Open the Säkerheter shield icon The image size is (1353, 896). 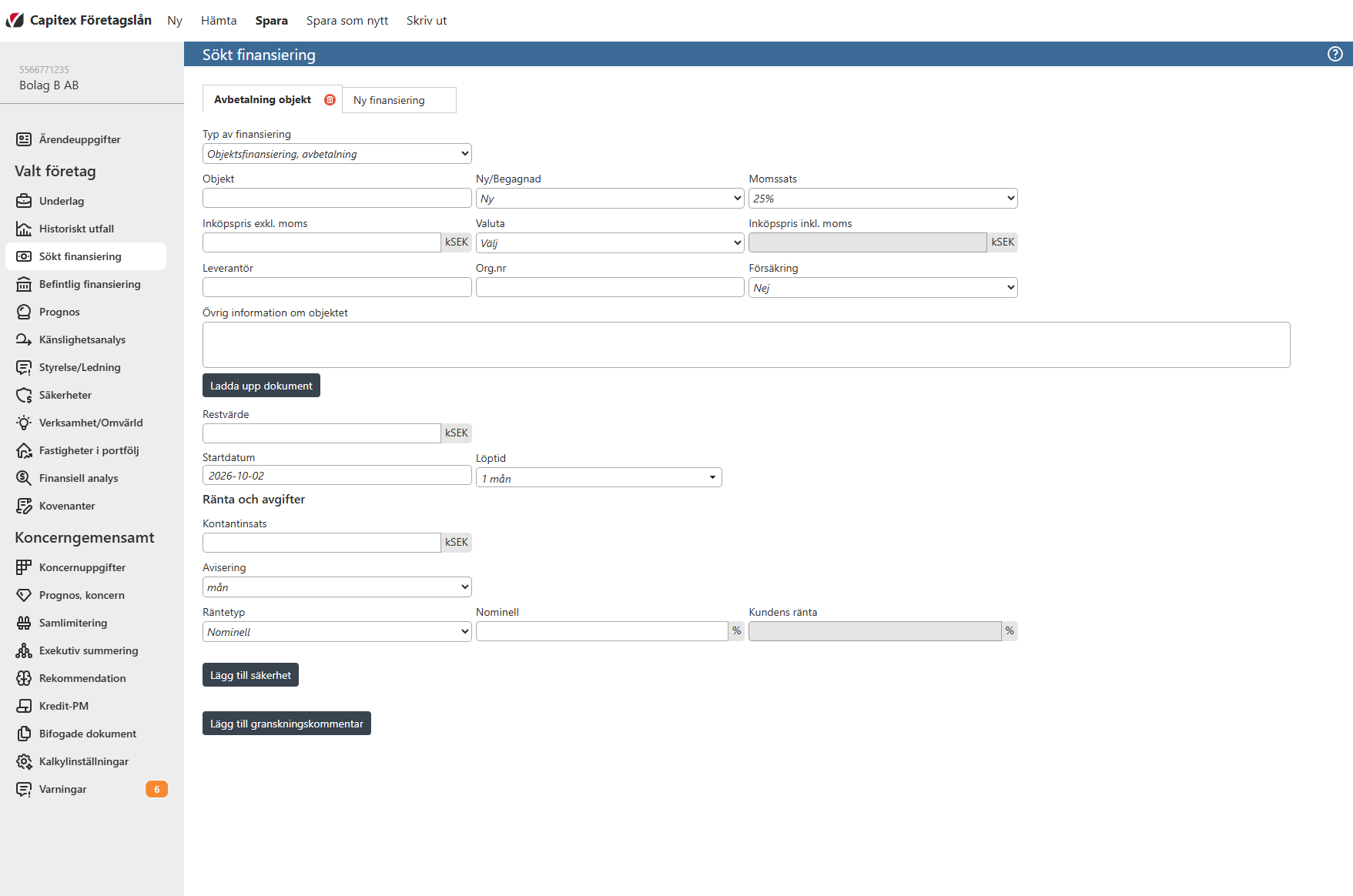24,395
